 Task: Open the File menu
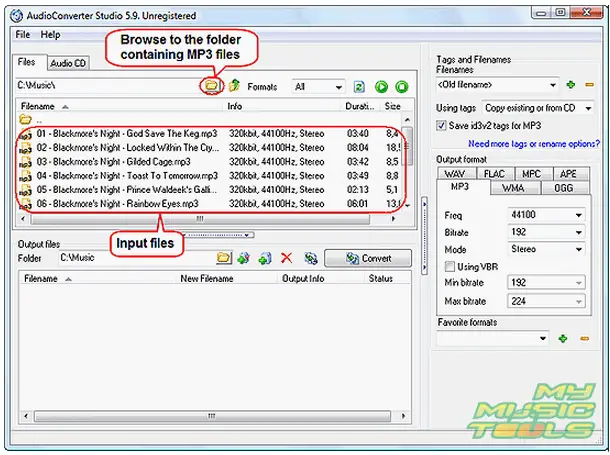(x=23, y=34)
